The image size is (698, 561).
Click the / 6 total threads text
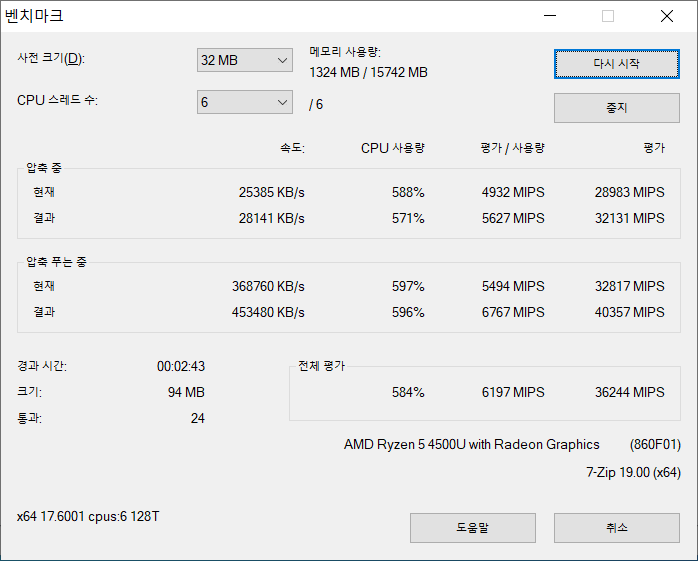click(316, 104)
